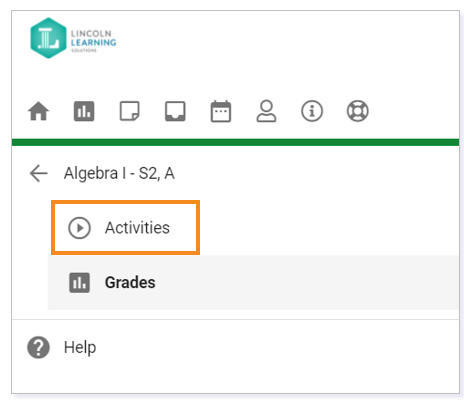Click the highlighted Grades row background
Viewport: 464px width, 403px height.
[x=253, y=283]
